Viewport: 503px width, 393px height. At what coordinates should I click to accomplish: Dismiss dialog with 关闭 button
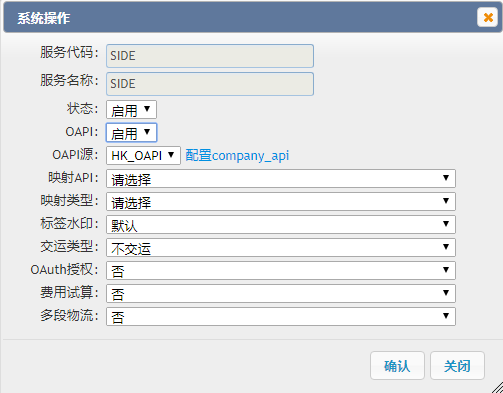point(457,365)
